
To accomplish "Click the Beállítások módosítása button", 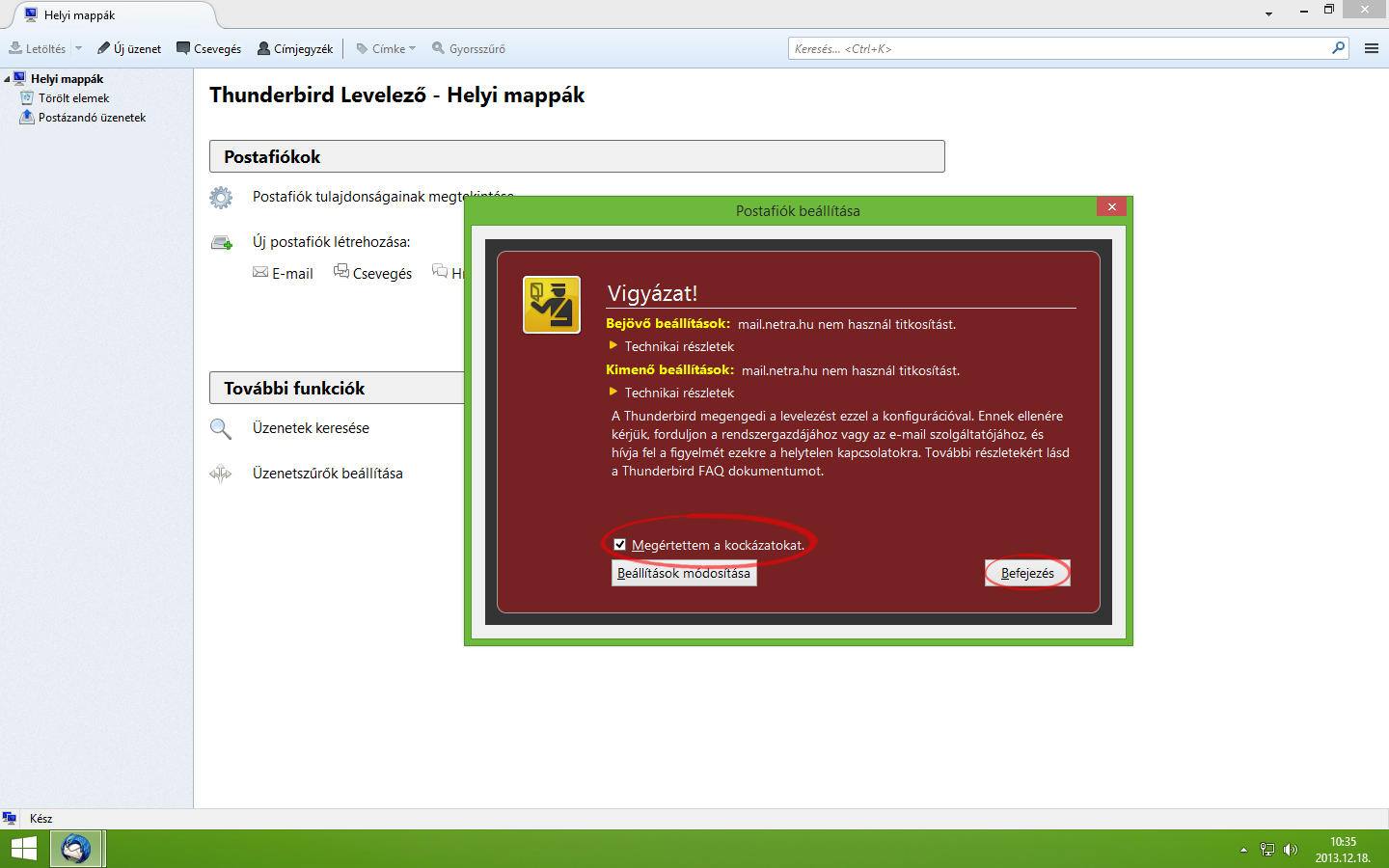I will [683, 574].
